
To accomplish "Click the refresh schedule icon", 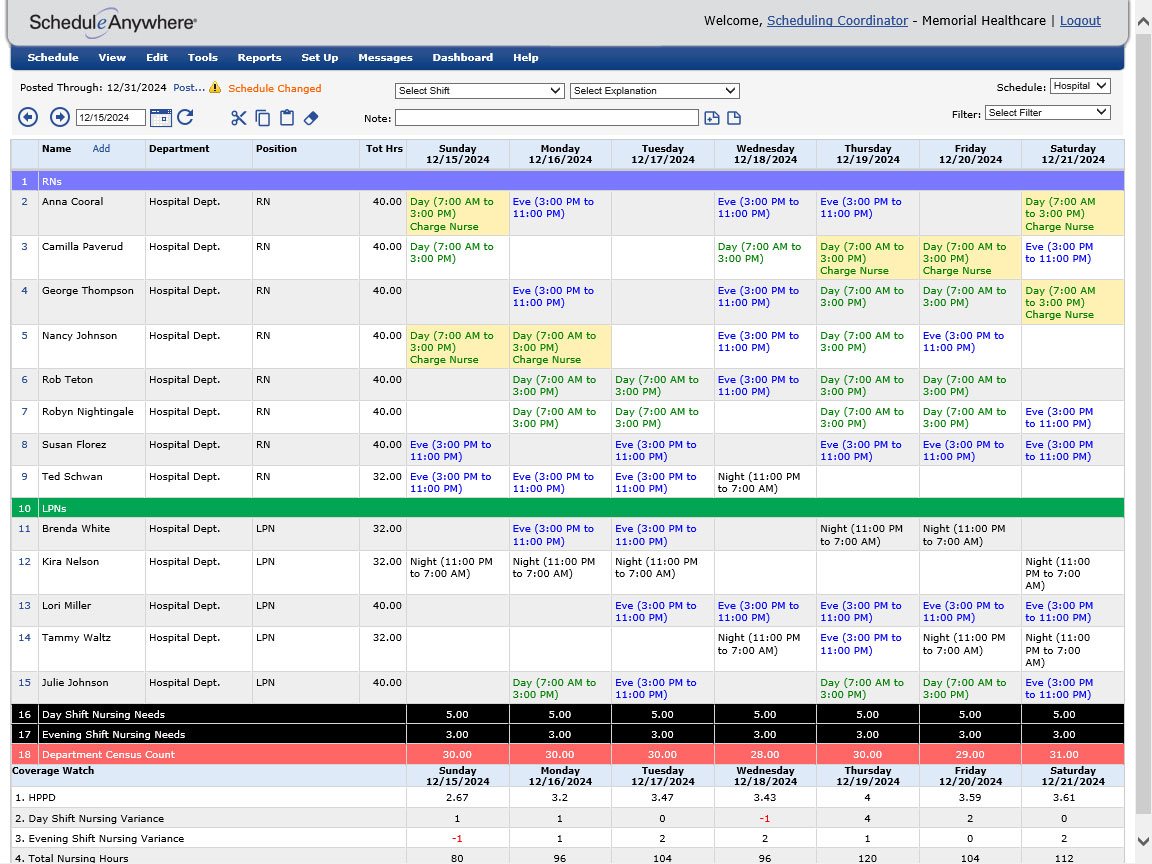I will coord(185,118).
